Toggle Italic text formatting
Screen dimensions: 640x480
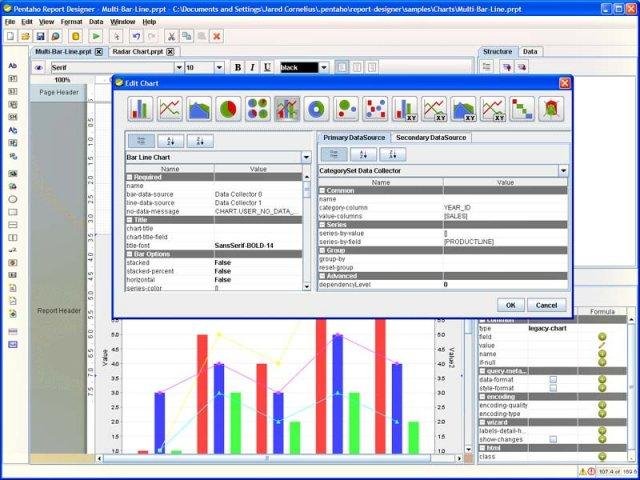(x=253, y=67)
